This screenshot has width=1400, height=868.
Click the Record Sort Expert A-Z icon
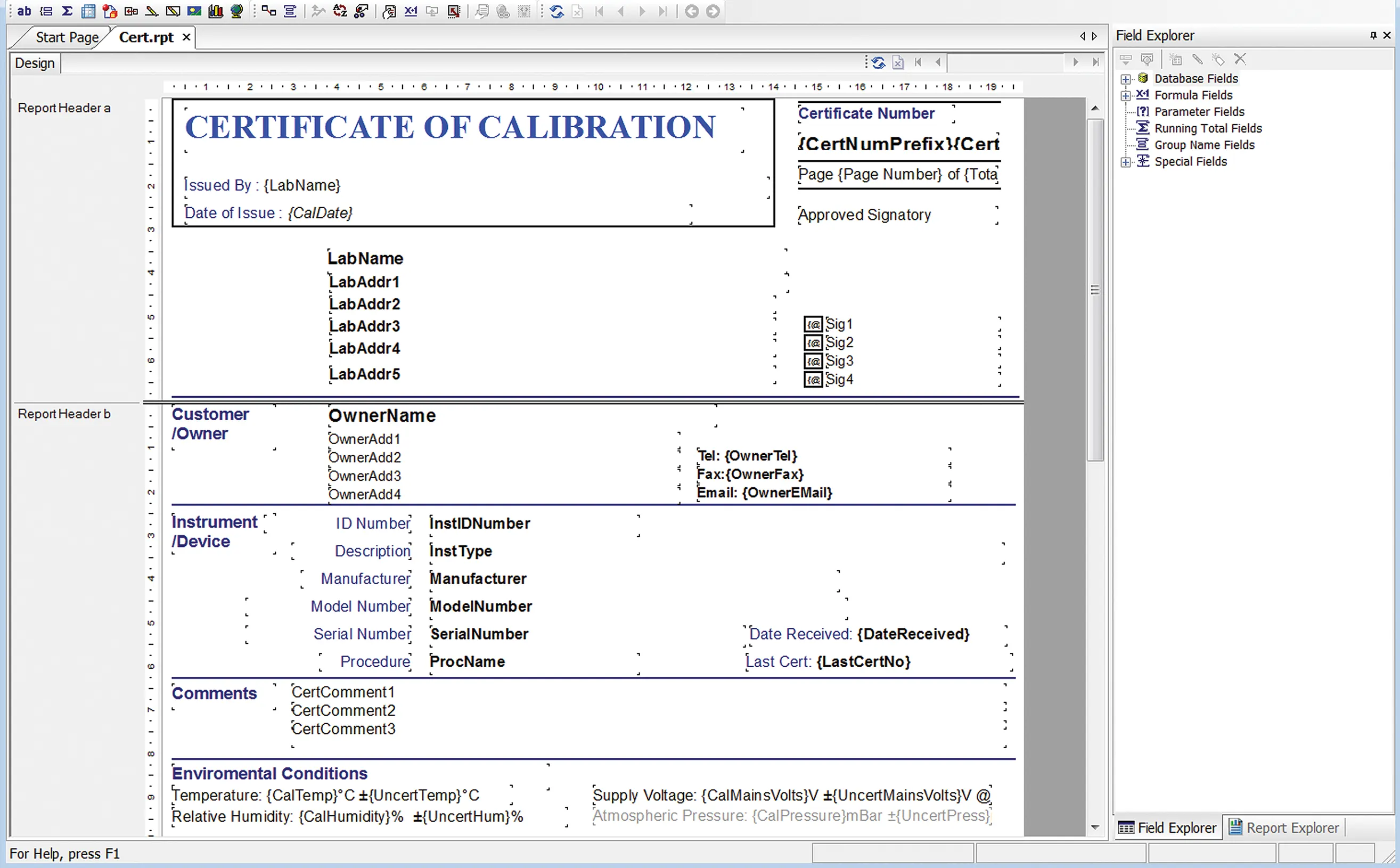341,11
